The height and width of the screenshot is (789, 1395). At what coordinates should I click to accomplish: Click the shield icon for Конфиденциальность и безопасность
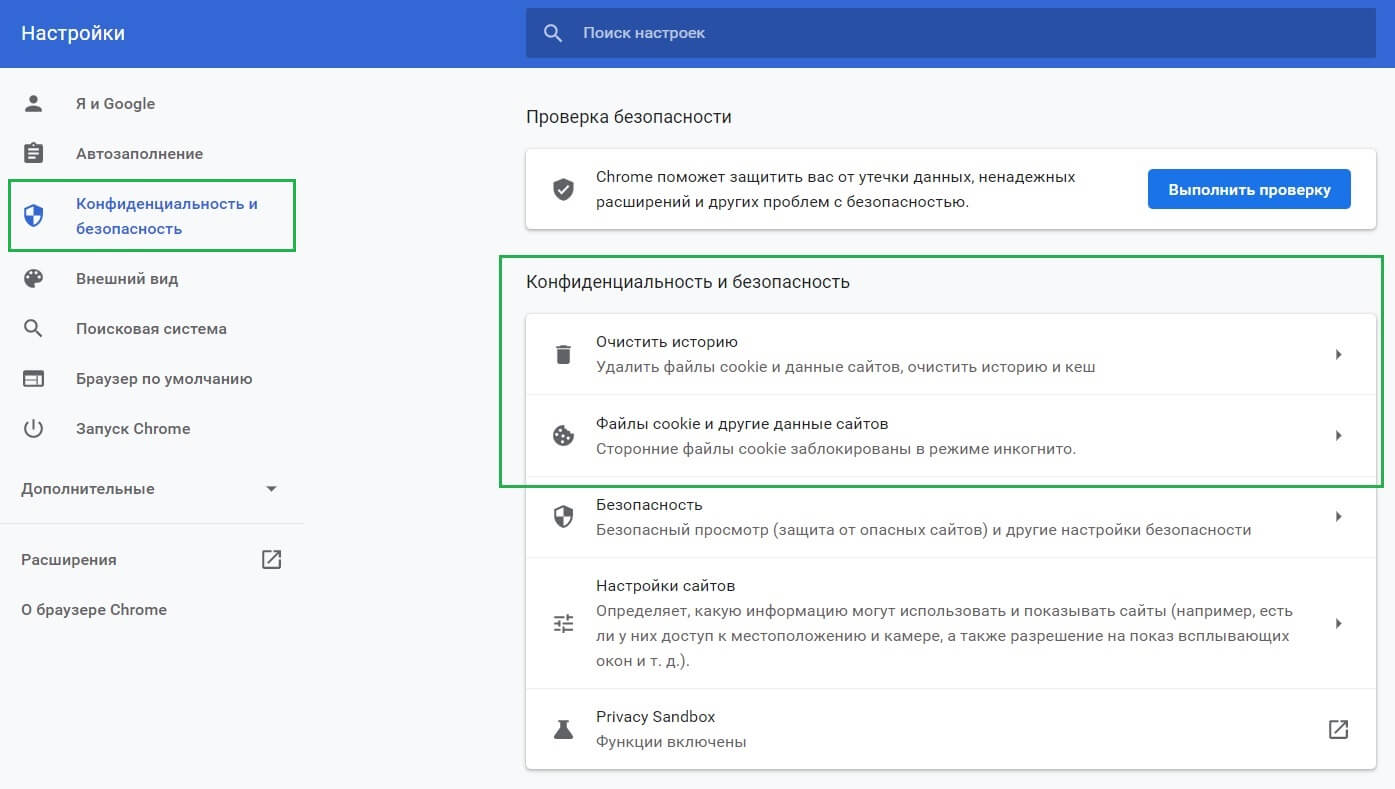click(x=34, y=216)
